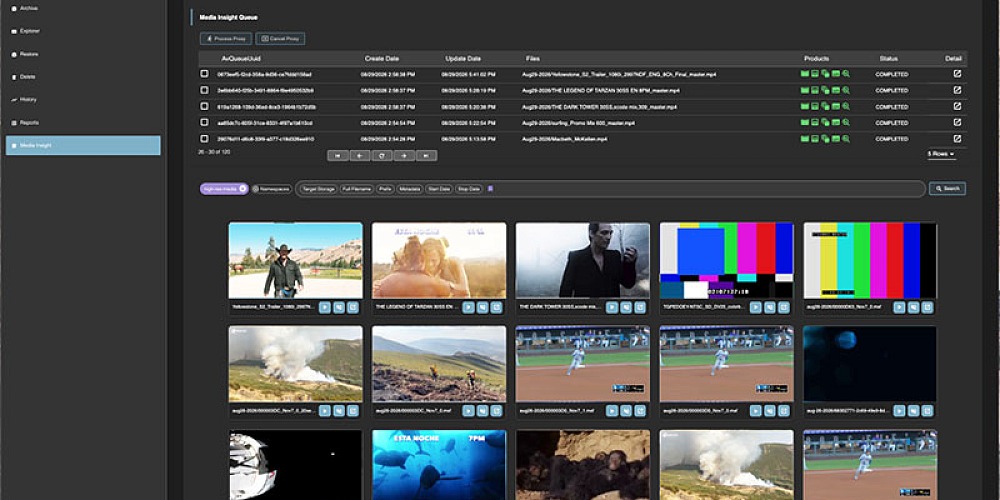
Task: Open the ESTA NOCHE underwater fish thumbnail
Action: 439,465
